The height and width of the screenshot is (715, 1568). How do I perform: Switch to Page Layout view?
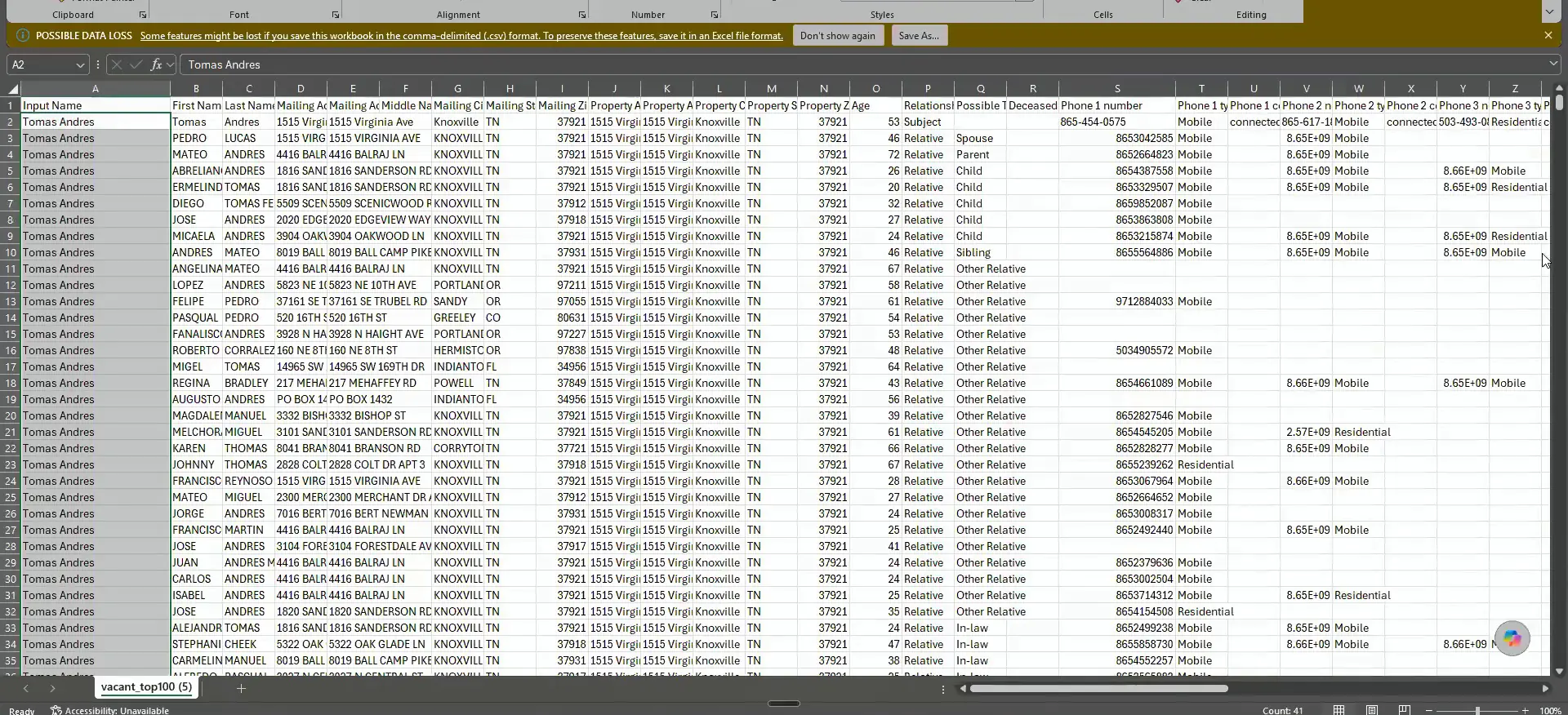(x=1372, y=710)
